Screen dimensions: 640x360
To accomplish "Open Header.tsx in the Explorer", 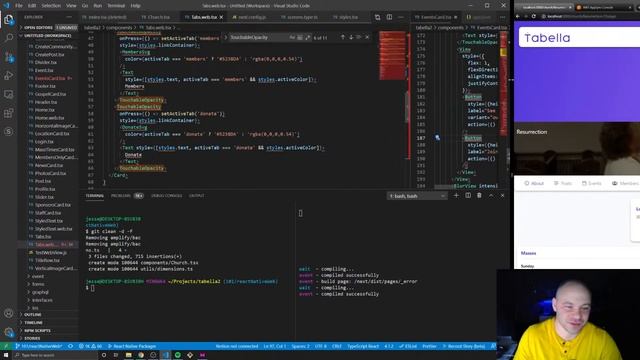I will pyautogui.click(x=46, y=102).
